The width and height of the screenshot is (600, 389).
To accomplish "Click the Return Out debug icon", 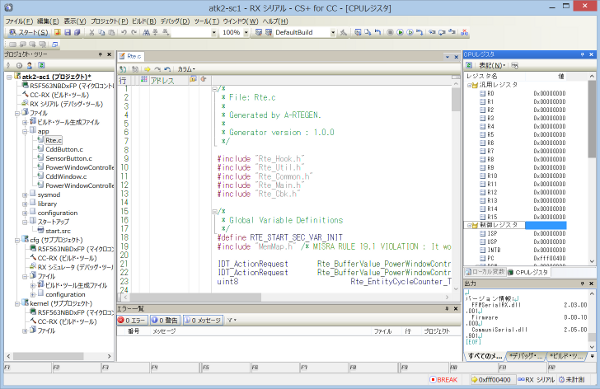I will [452, 33].
